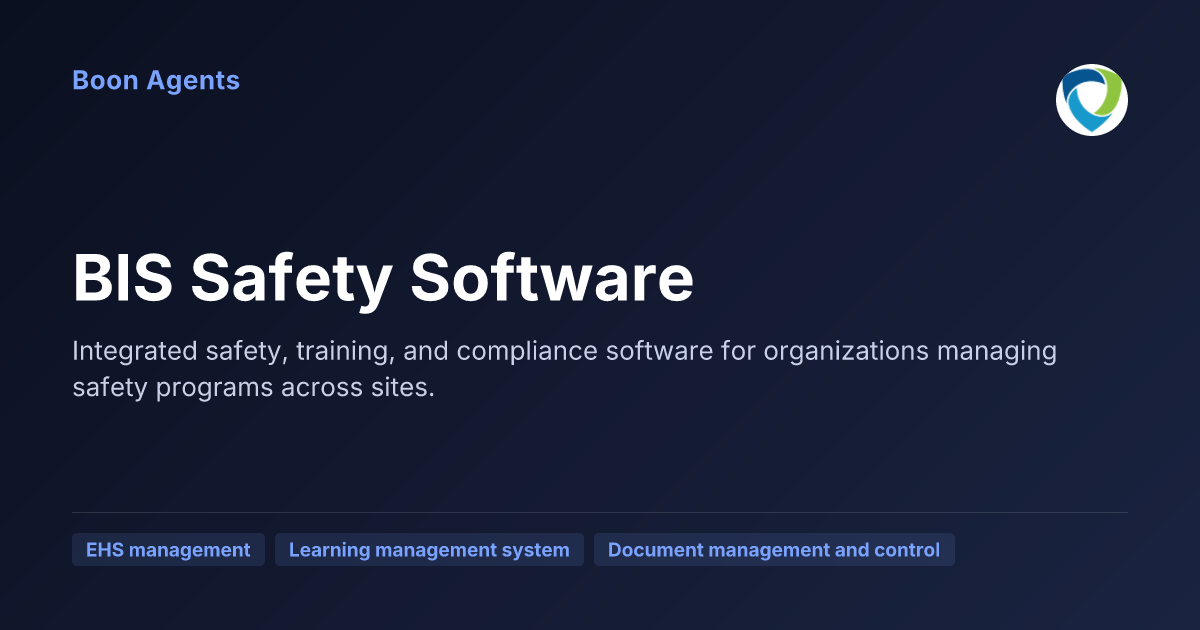Open the Boon Agents link

[156, 80]
